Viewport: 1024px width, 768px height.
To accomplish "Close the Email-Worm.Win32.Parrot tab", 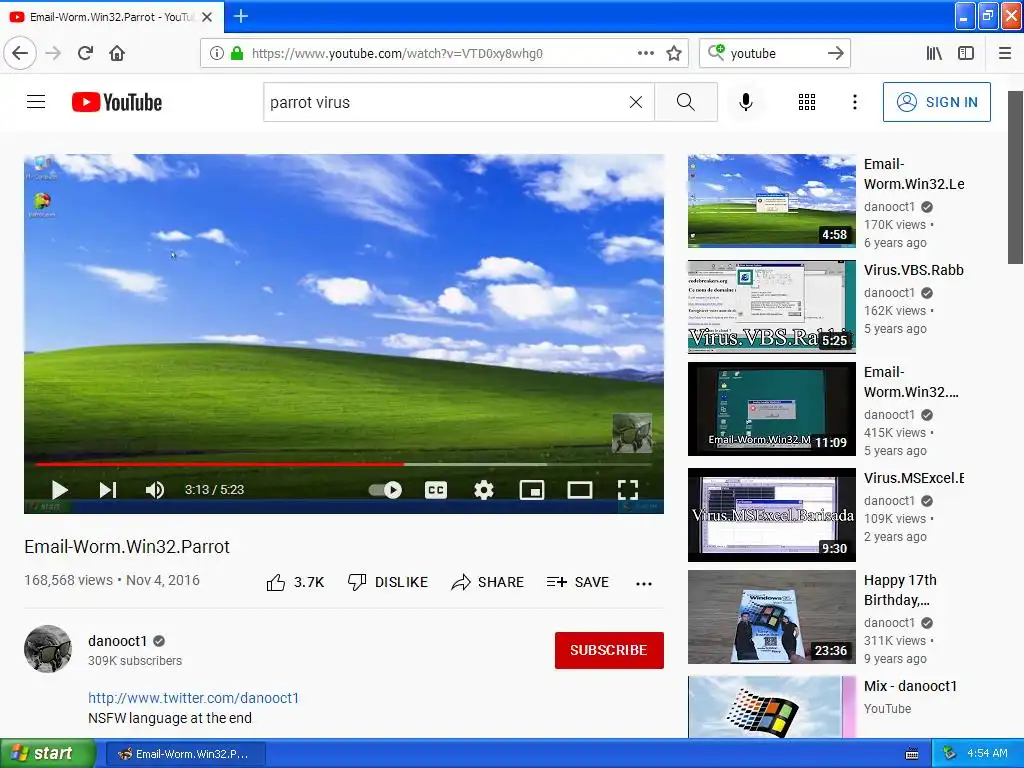I will pyautogui.click(x=207, y=17).
